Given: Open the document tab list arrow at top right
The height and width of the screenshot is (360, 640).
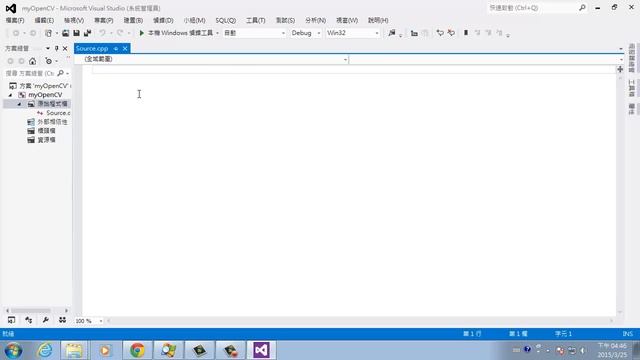Looking at the screenshot, I should (621, 49).
